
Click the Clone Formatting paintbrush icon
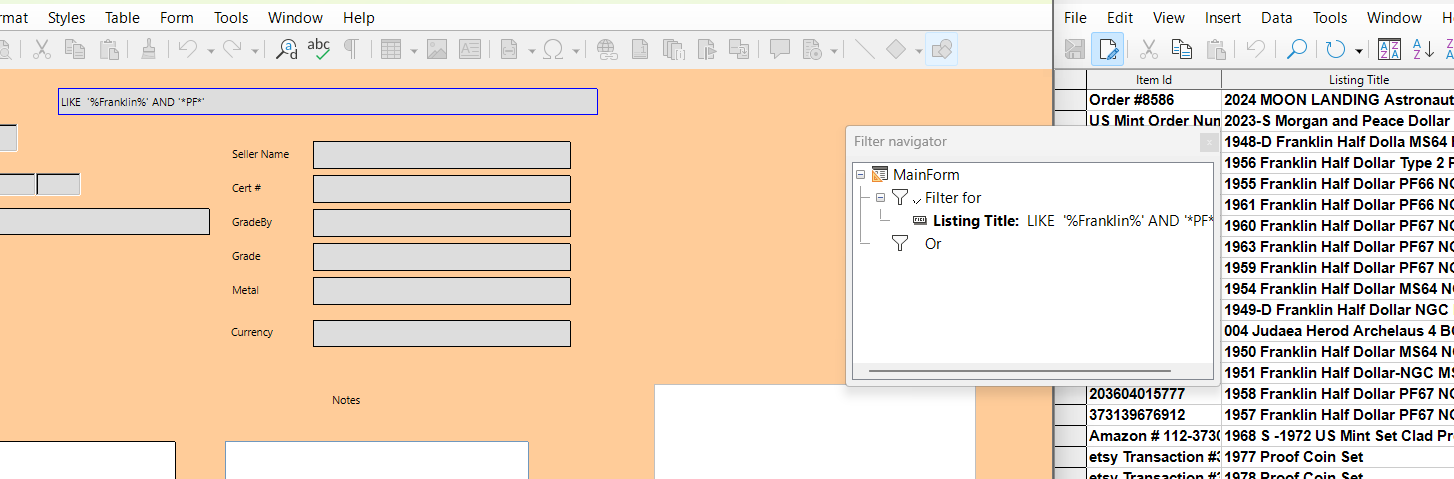(148, 49)
